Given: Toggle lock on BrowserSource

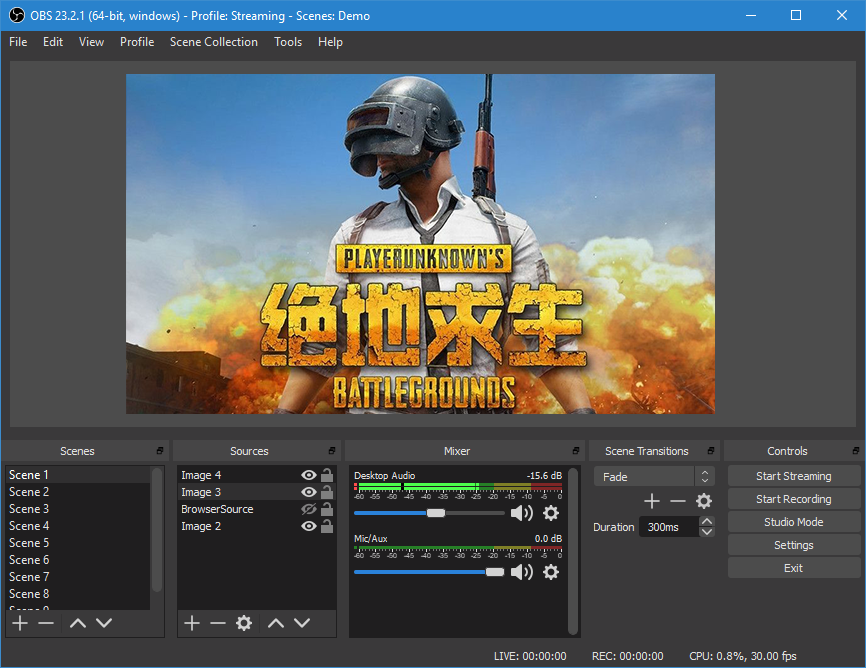Looking at the screenshot, I should click(x=327, y=509).
